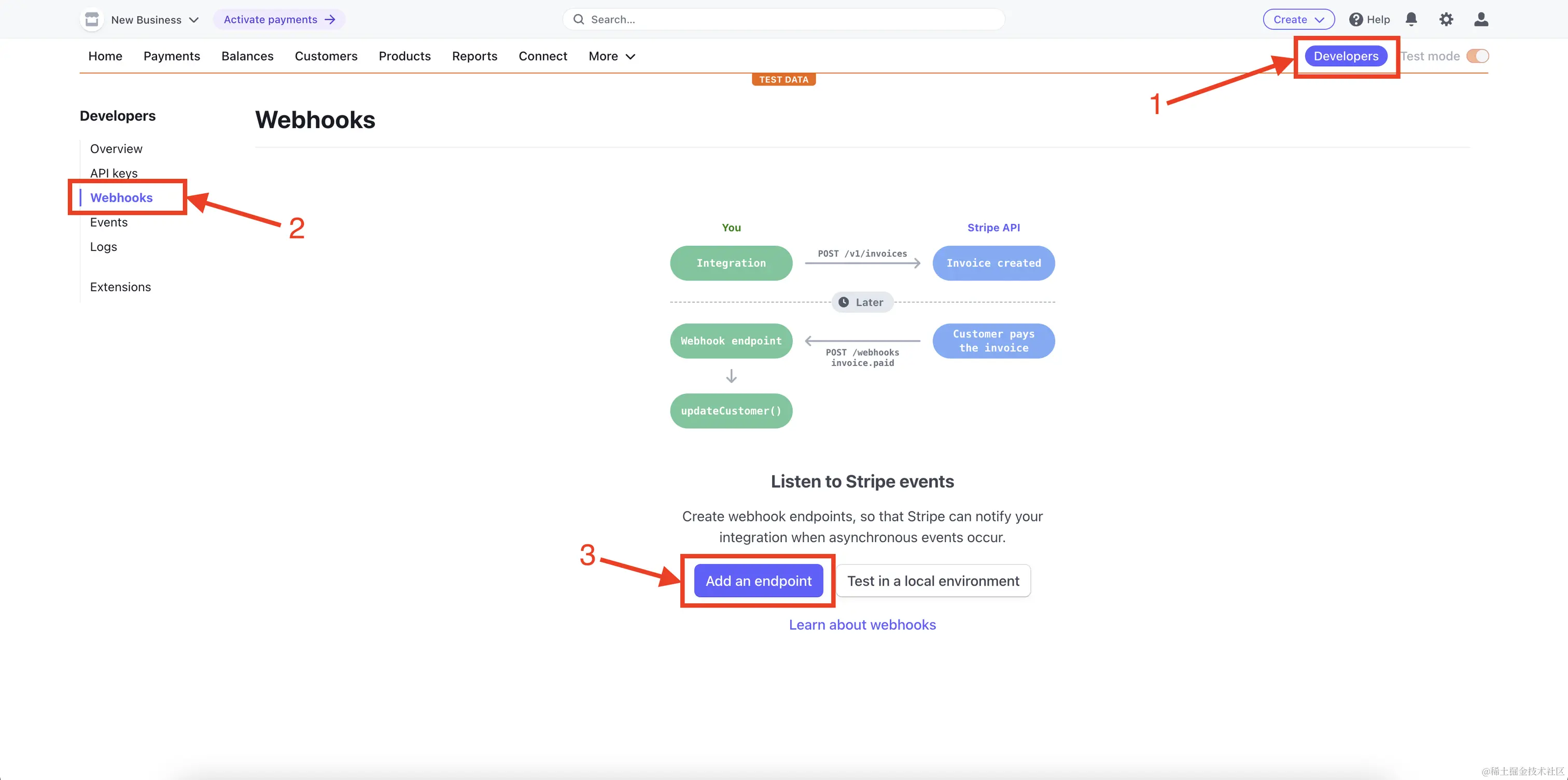Click the Activate payments arrow

click(330, 20)
